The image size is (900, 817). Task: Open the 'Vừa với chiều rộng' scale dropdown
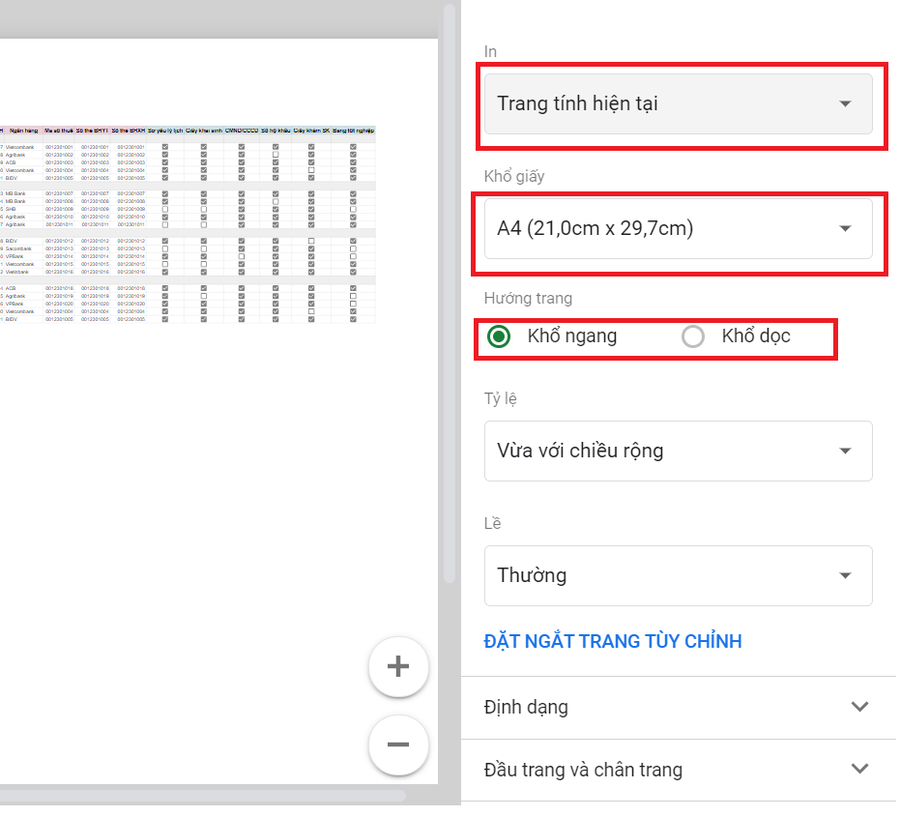(678, 451)
